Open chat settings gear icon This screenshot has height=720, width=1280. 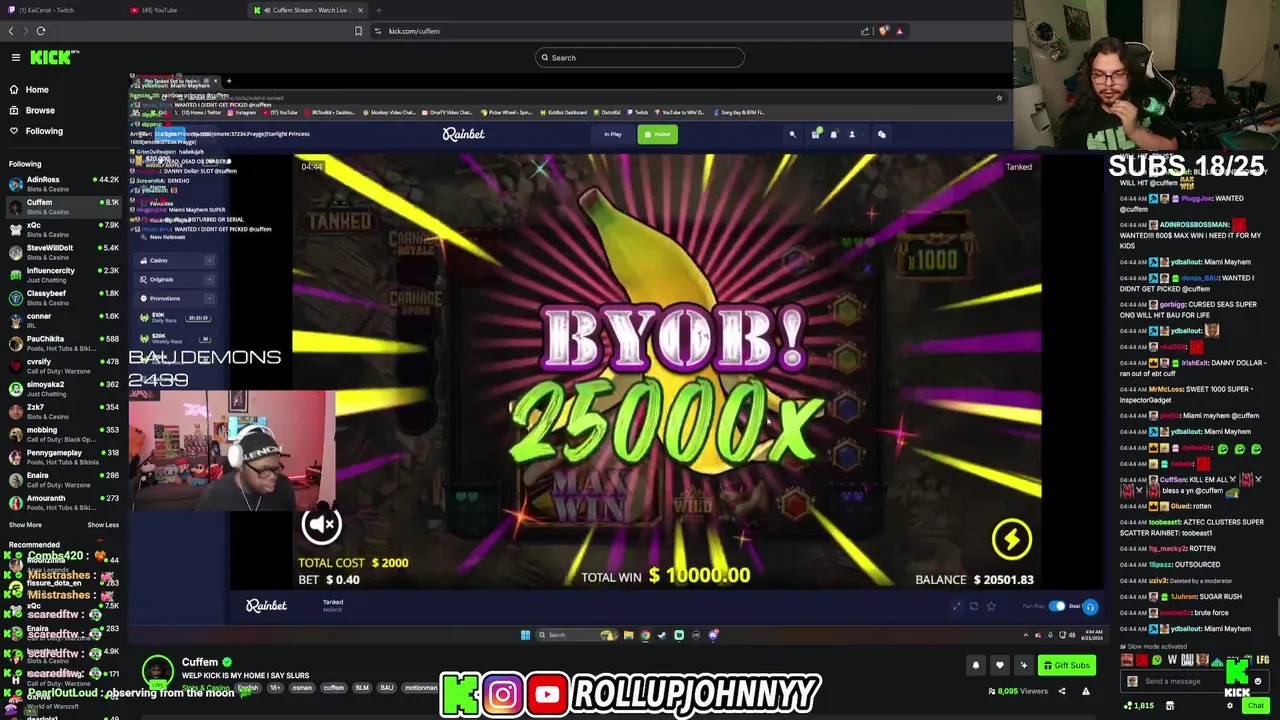[x=1230, y=706]
